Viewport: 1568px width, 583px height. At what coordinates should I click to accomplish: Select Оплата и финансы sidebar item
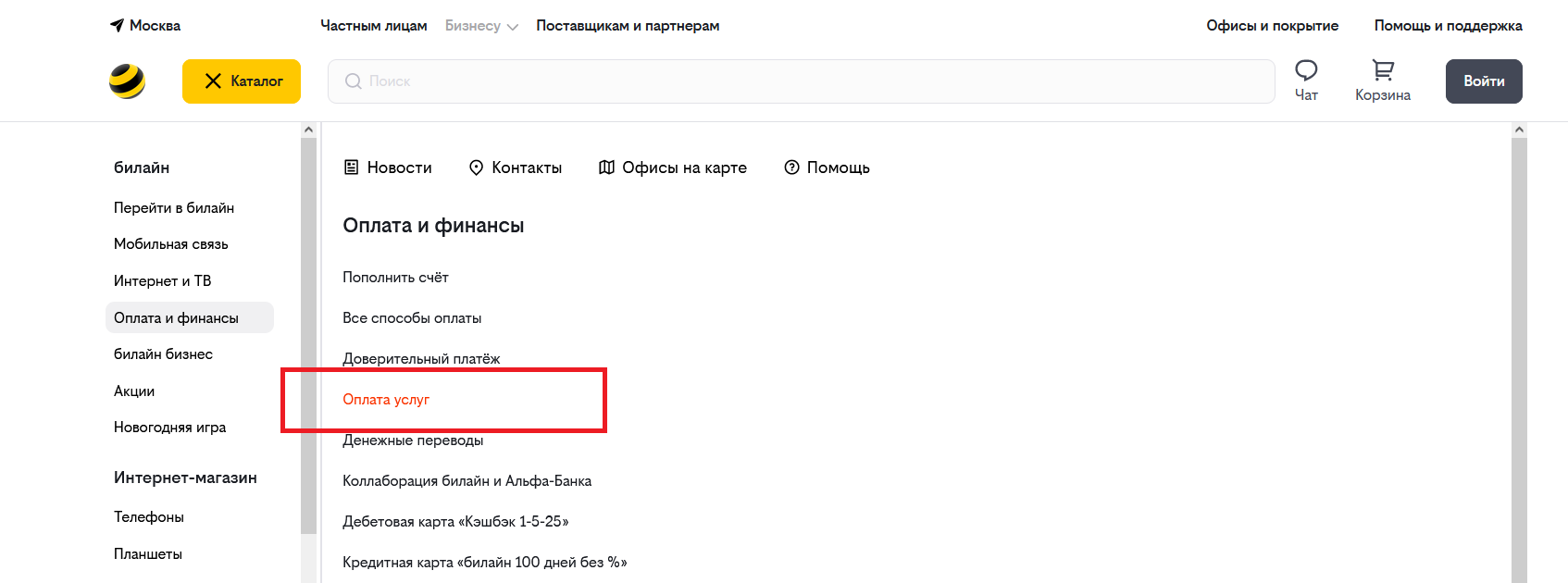190,317
